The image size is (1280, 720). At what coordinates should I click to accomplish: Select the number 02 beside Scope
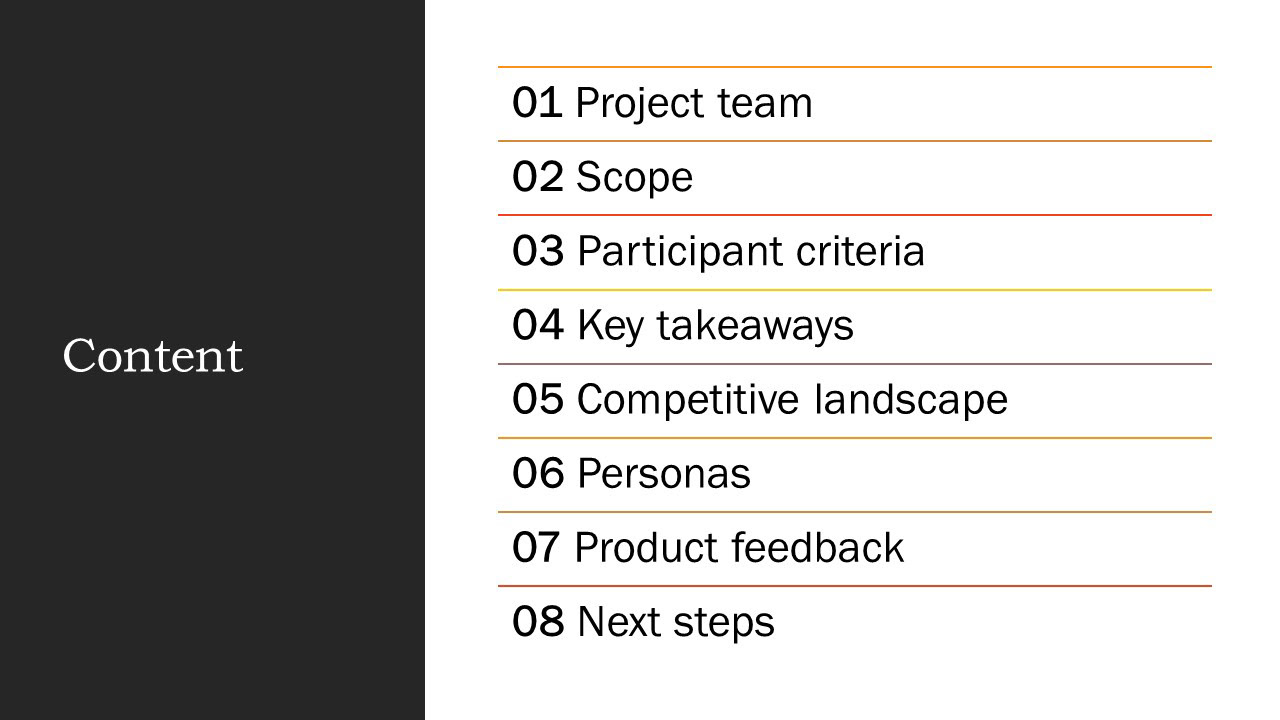(537, 178)
